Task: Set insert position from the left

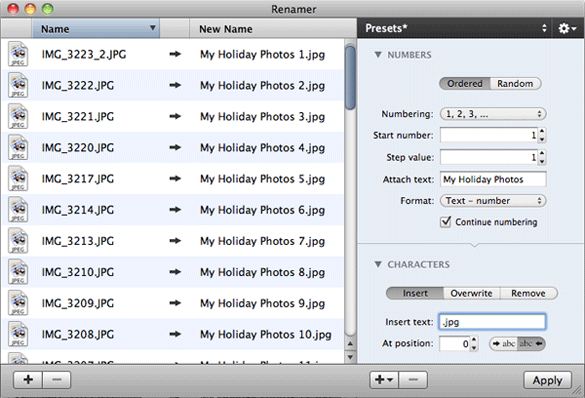Action: [x=503, y=344]
